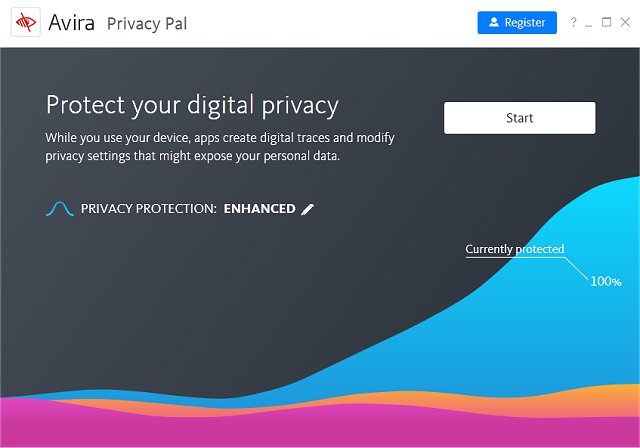Click the 100% protection value
Image resolution: width=640 pixels, height=448 pixels.
[x=605, y=281]
